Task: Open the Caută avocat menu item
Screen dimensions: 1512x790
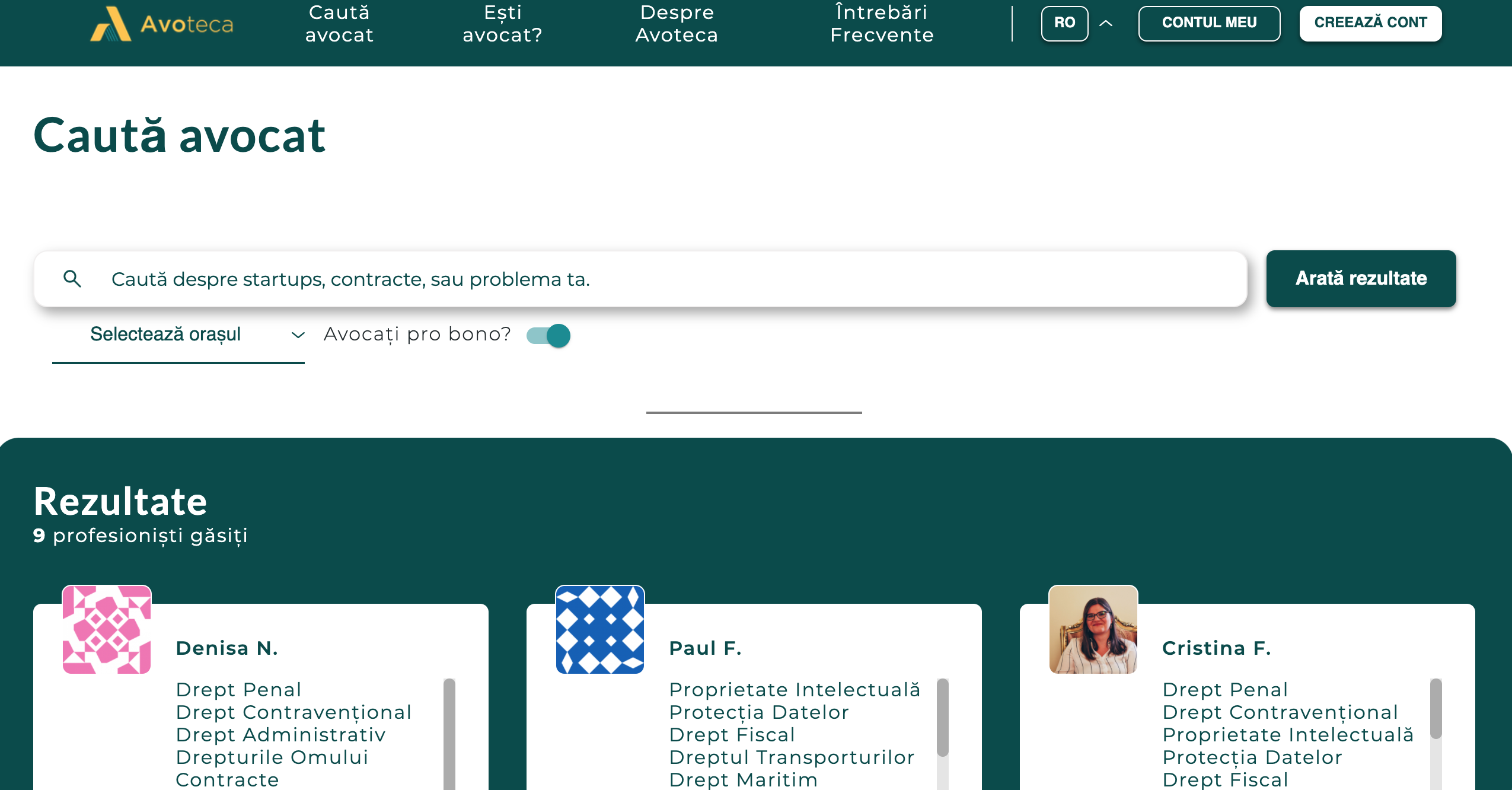Action: tap(339, 24)
